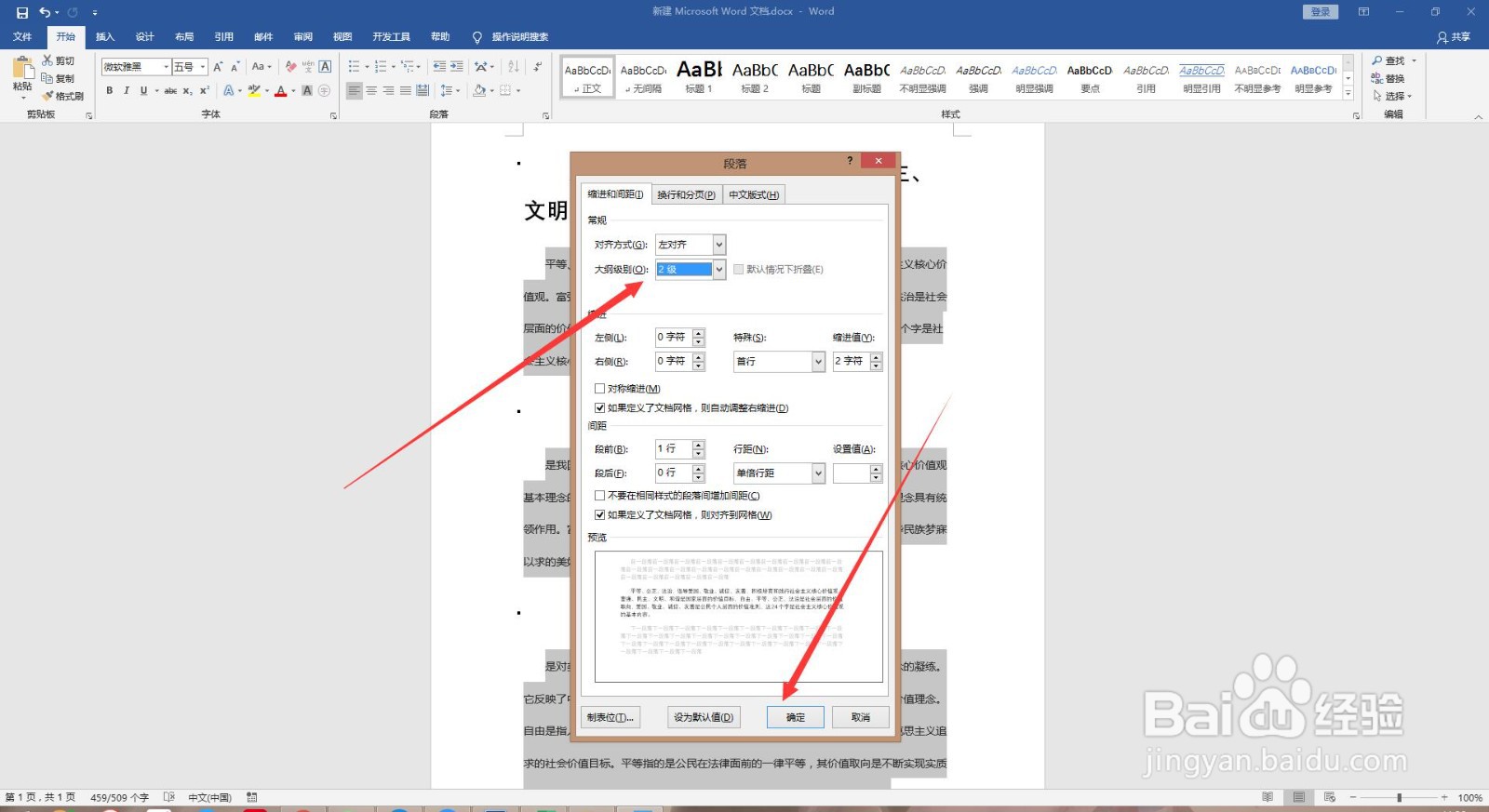
Task: Center align text via ribbon icon
Action: coord(371,91)
